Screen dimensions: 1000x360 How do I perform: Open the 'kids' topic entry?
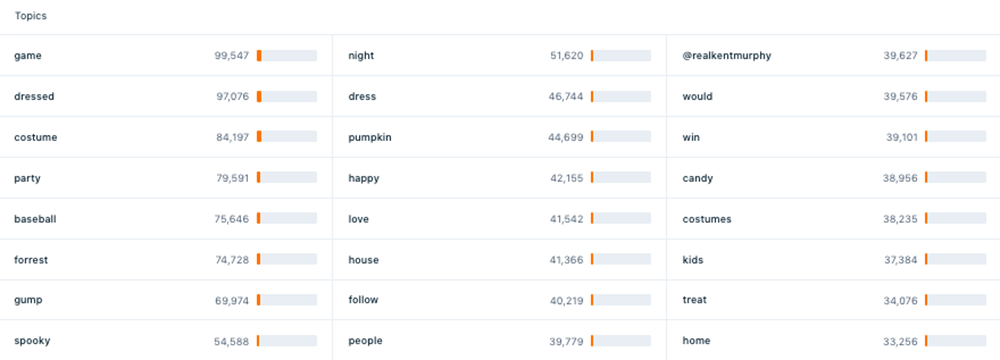pyautogui.click(x=834, y=260)
